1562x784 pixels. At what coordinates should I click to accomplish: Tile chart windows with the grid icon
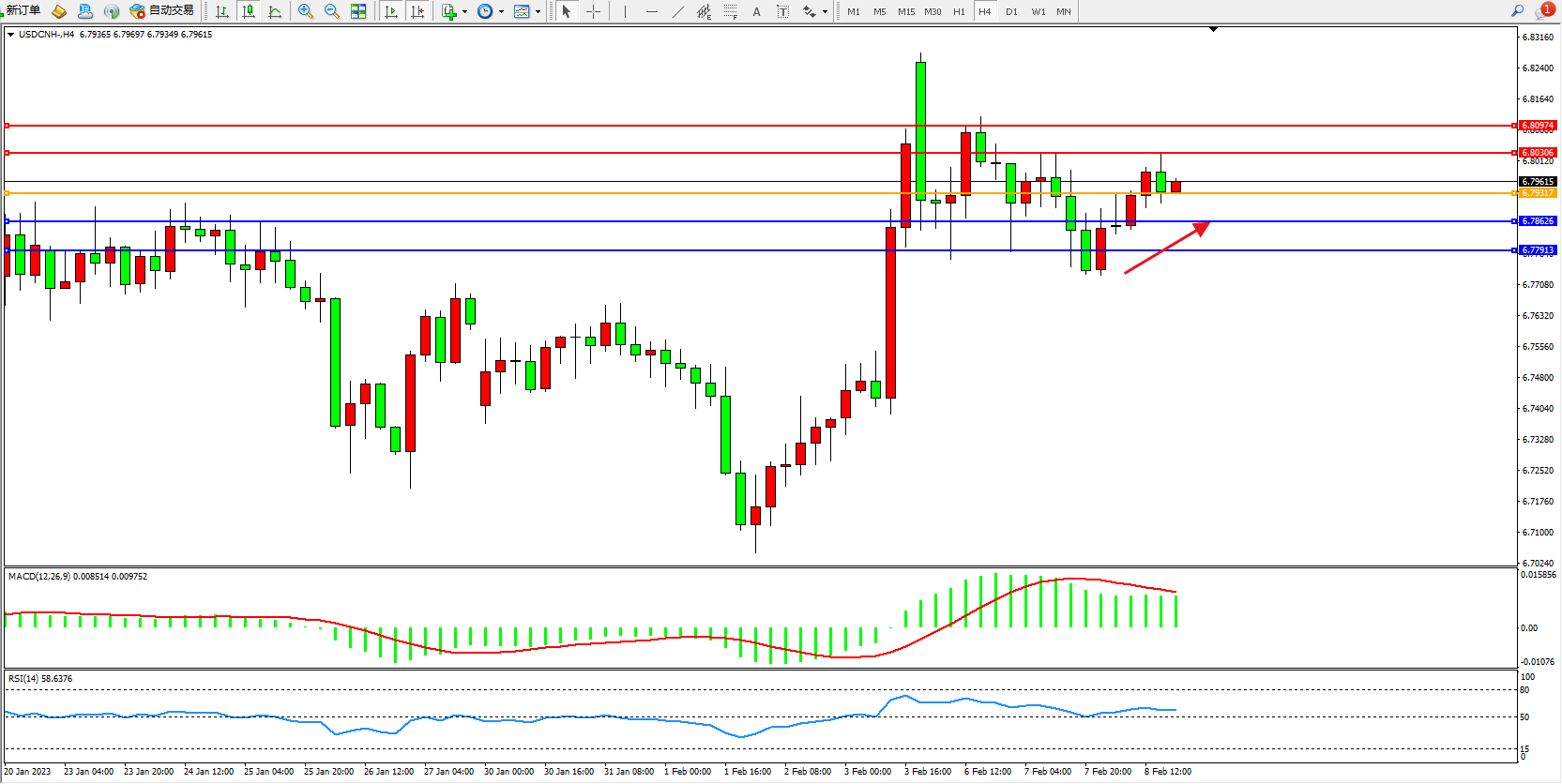pos(358,11)
